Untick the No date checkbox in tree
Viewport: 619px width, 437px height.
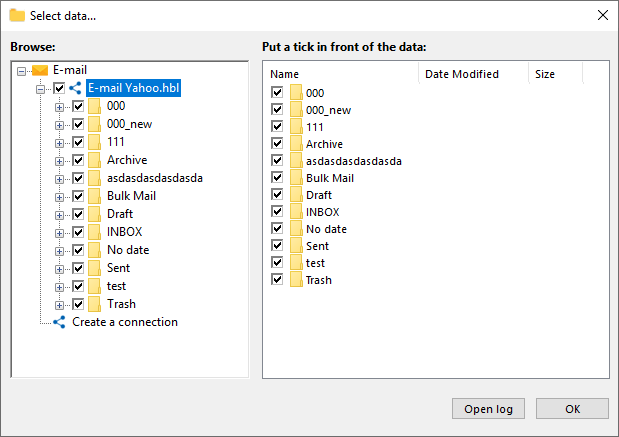coord(77,250)
